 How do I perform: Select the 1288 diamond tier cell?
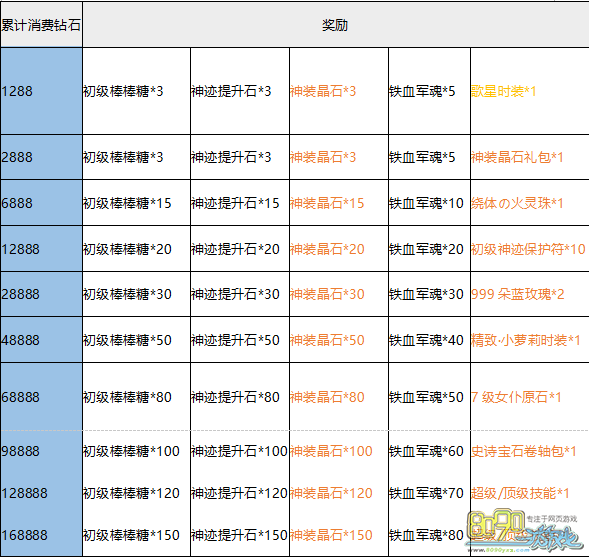coord(41,91)
